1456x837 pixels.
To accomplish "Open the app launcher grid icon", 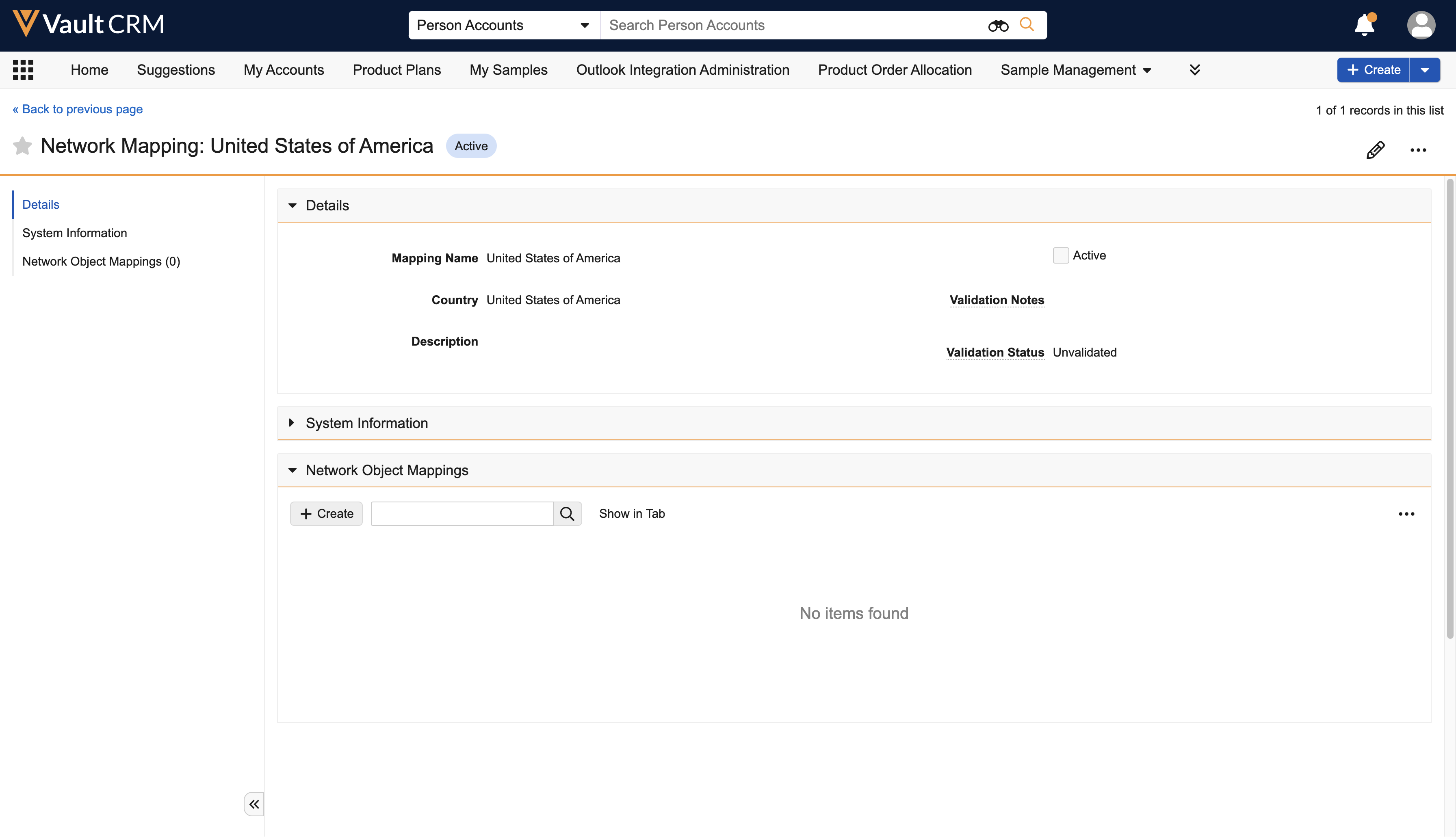I will click(x=23, y=69).
